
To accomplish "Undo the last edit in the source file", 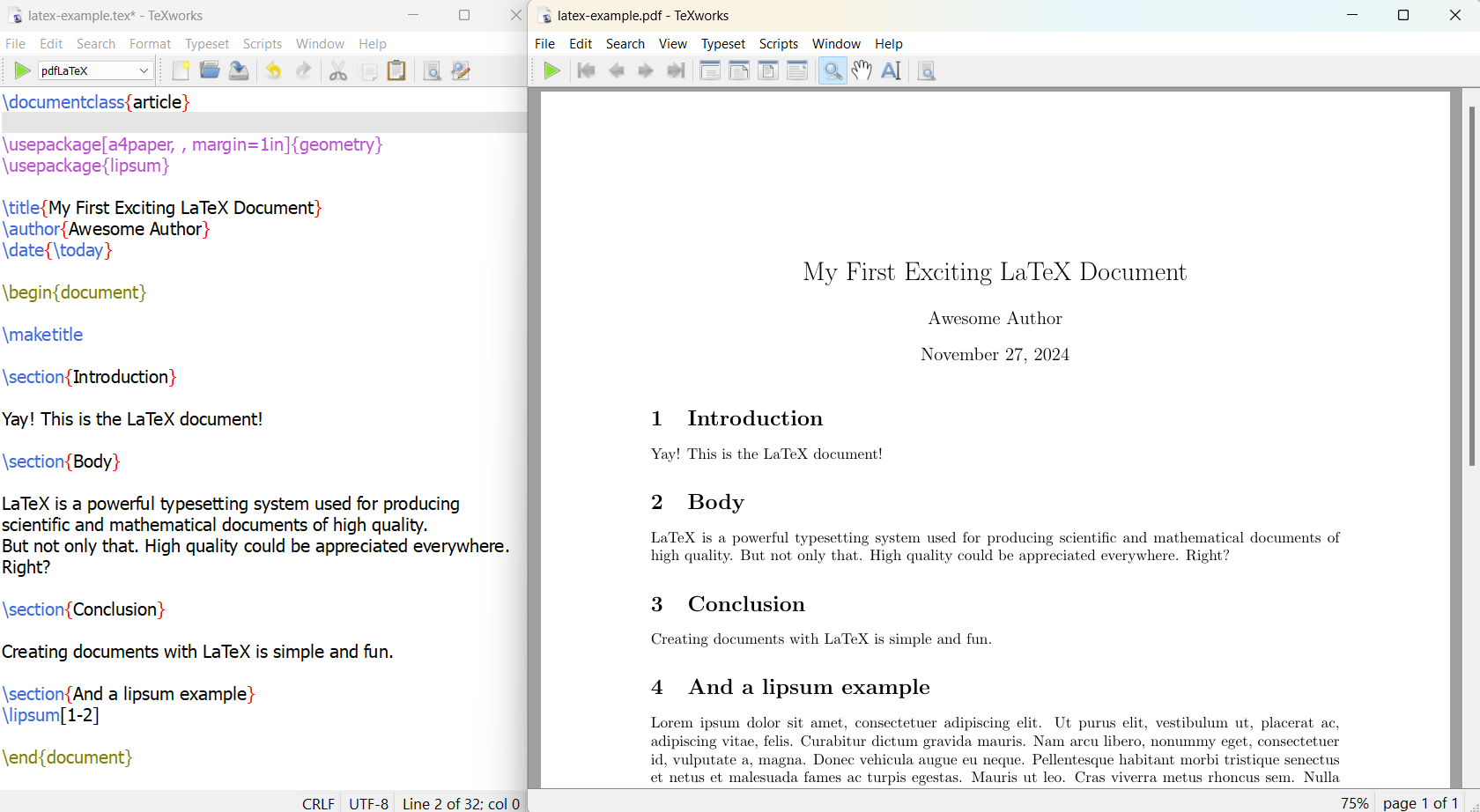I will coord(273,70).
